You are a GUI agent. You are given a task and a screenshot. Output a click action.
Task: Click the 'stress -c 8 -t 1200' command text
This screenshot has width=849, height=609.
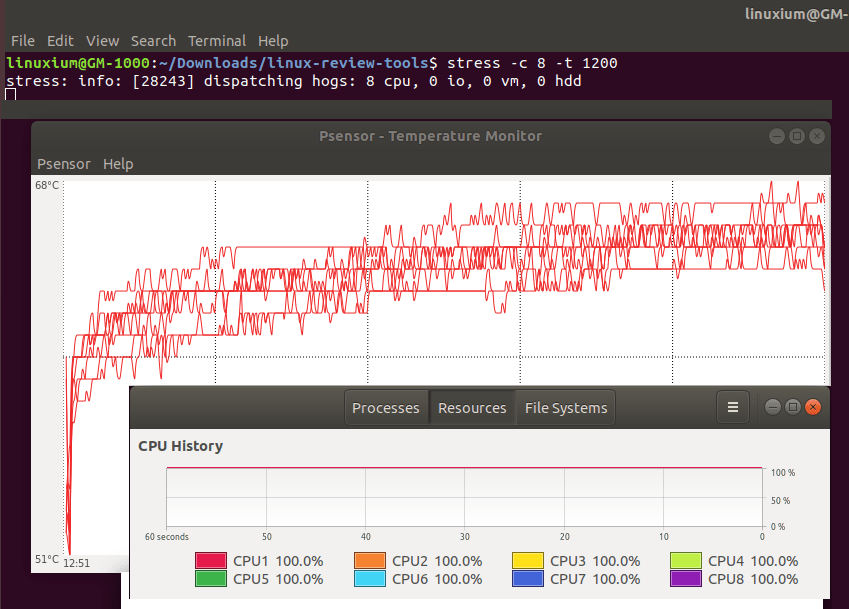532,63
